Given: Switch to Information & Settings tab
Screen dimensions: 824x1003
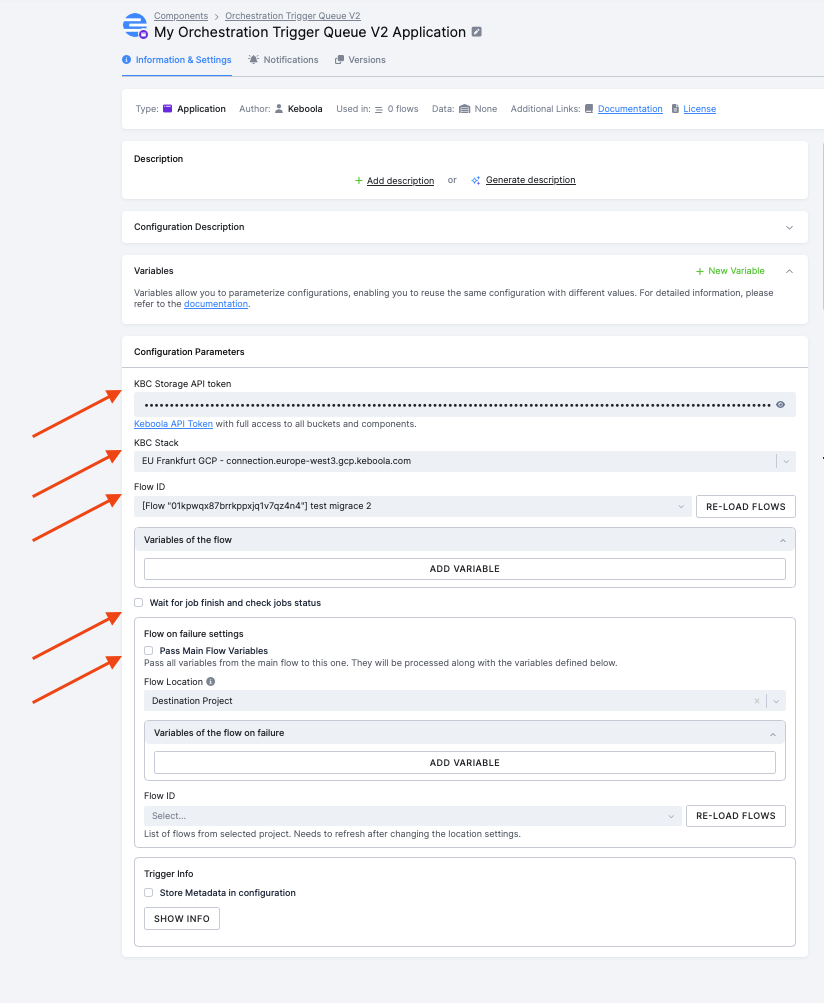Looking at the screenshot, I should pos(177,59).
